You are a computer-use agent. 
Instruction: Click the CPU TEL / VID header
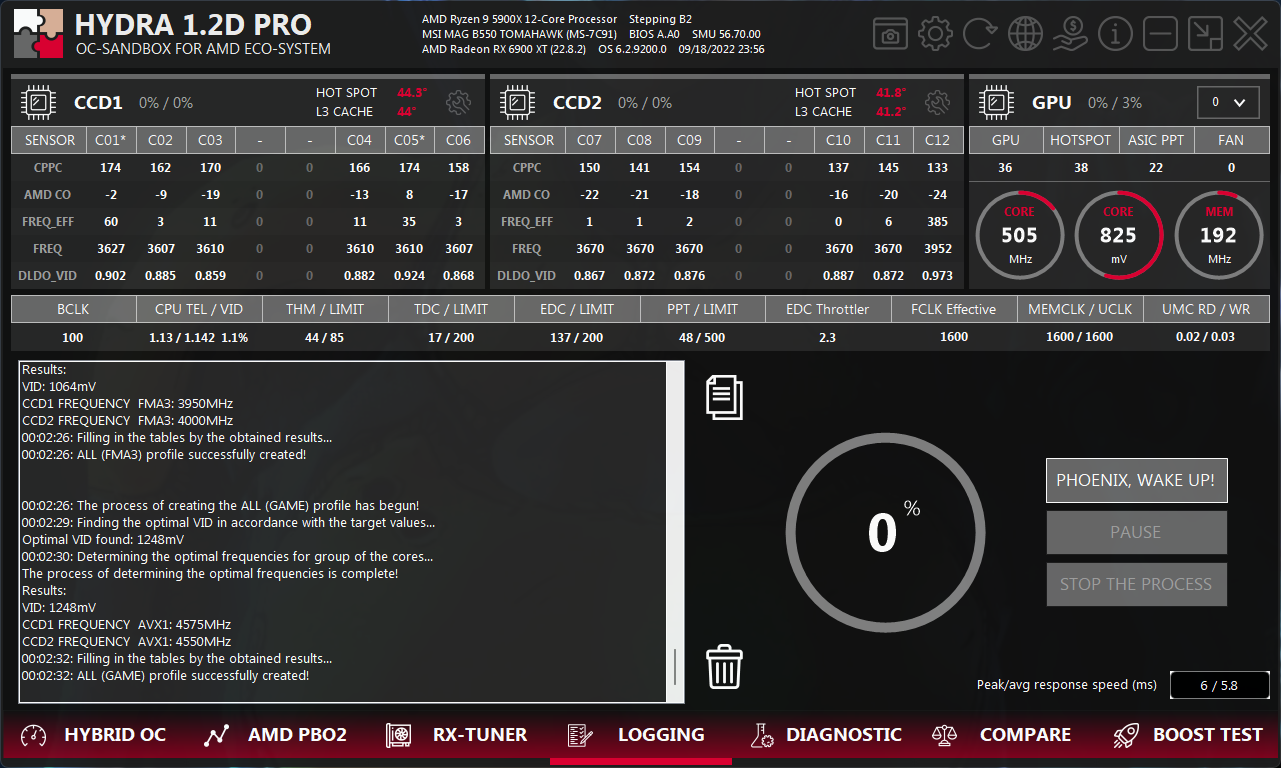coord(199,309)
